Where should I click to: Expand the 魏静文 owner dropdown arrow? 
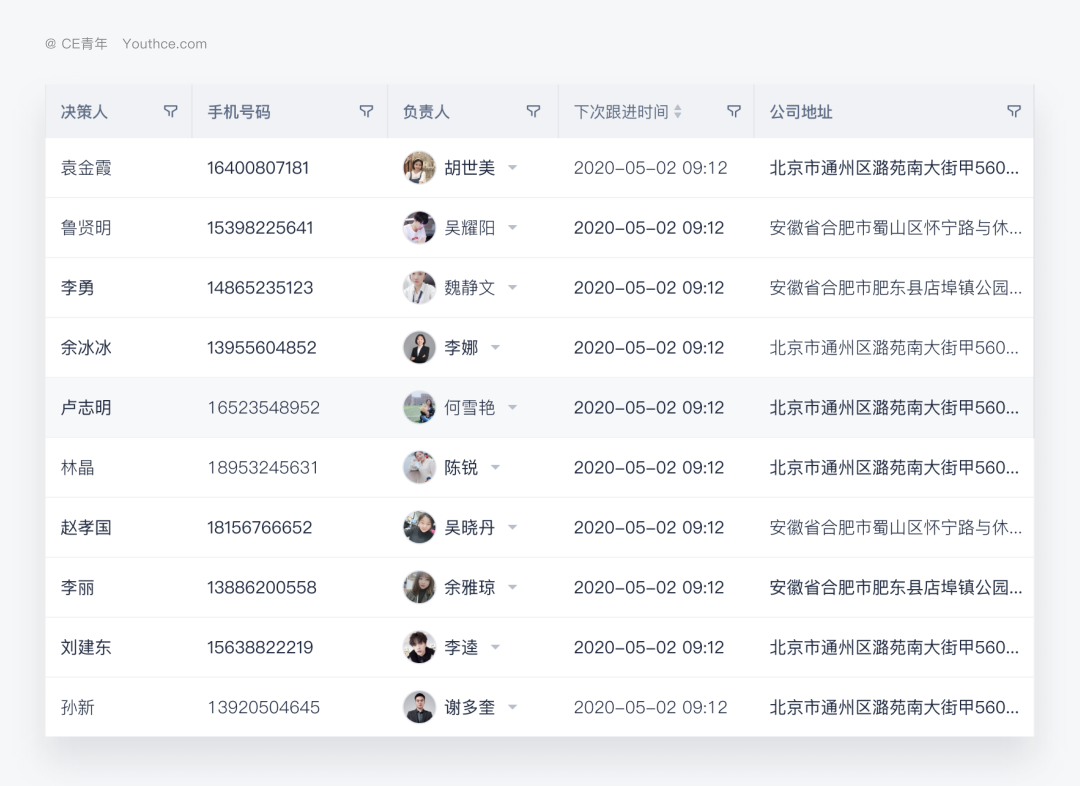(x=512, y=287)
